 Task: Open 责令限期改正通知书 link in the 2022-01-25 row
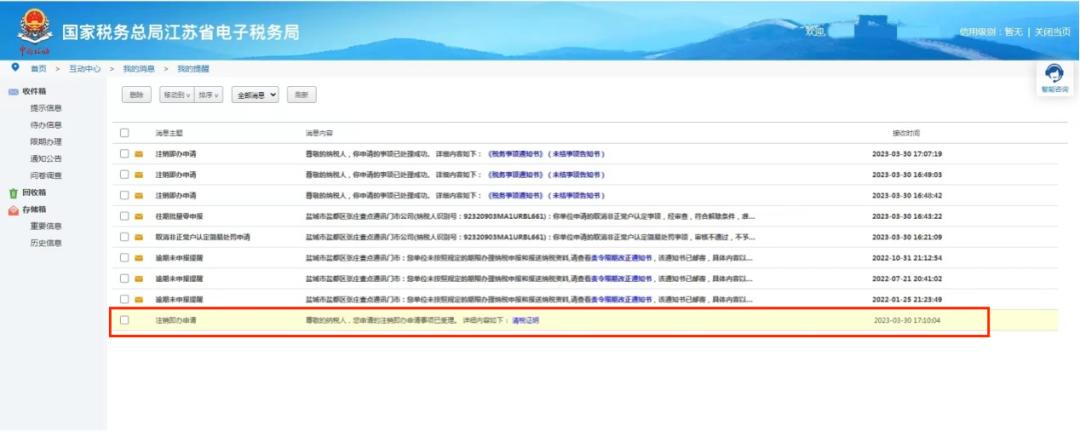621,299
